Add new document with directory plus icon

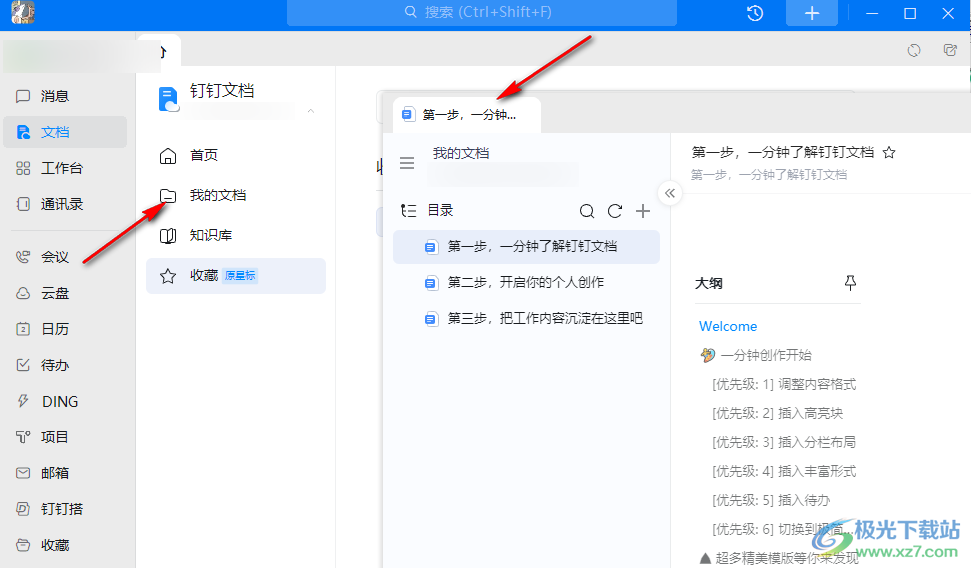click(643, 211)
